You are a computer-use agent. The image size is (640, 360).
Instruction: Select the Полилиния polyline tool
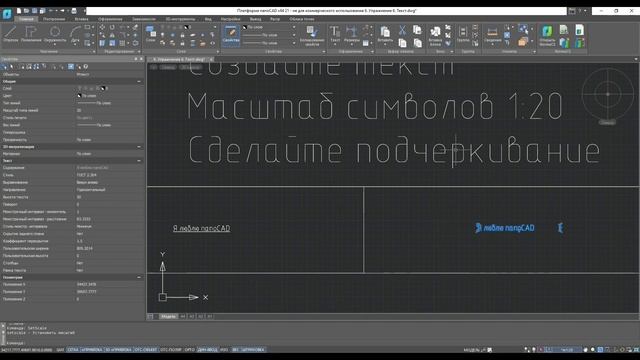31,34
